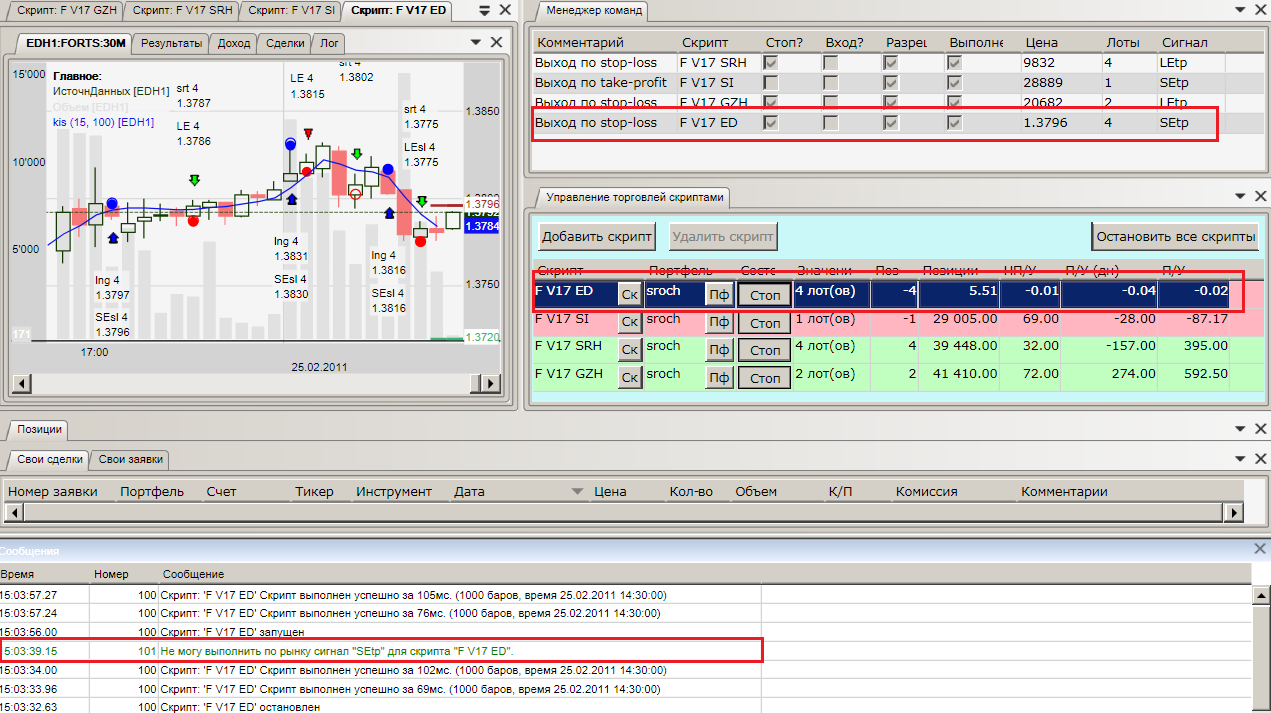Expand the Менеджер команд panel menu arrow

[x=1240, y=11]
